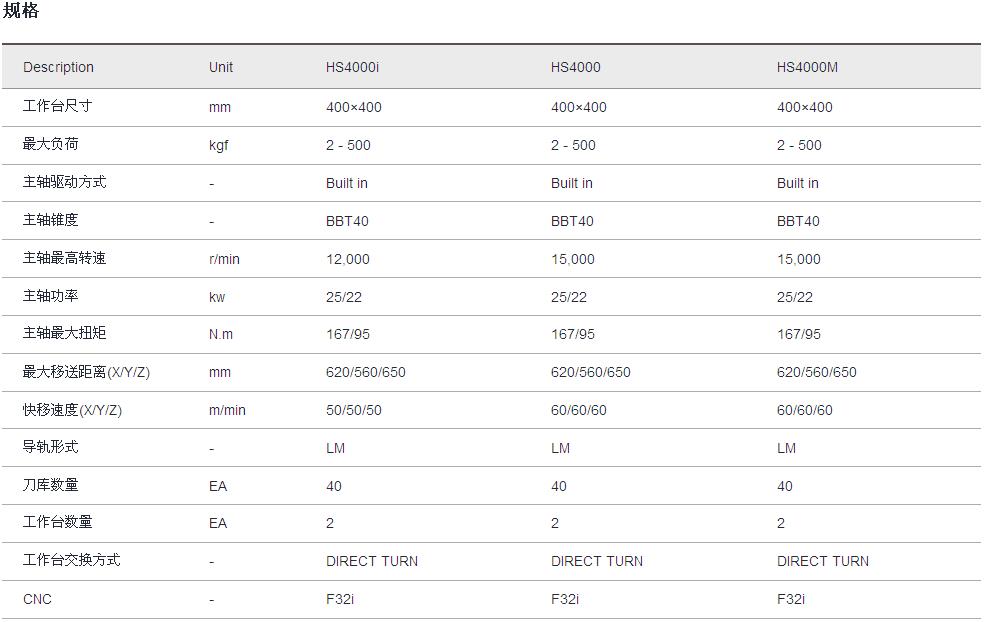Select the 导轨形式 row label

coord(51,447)
